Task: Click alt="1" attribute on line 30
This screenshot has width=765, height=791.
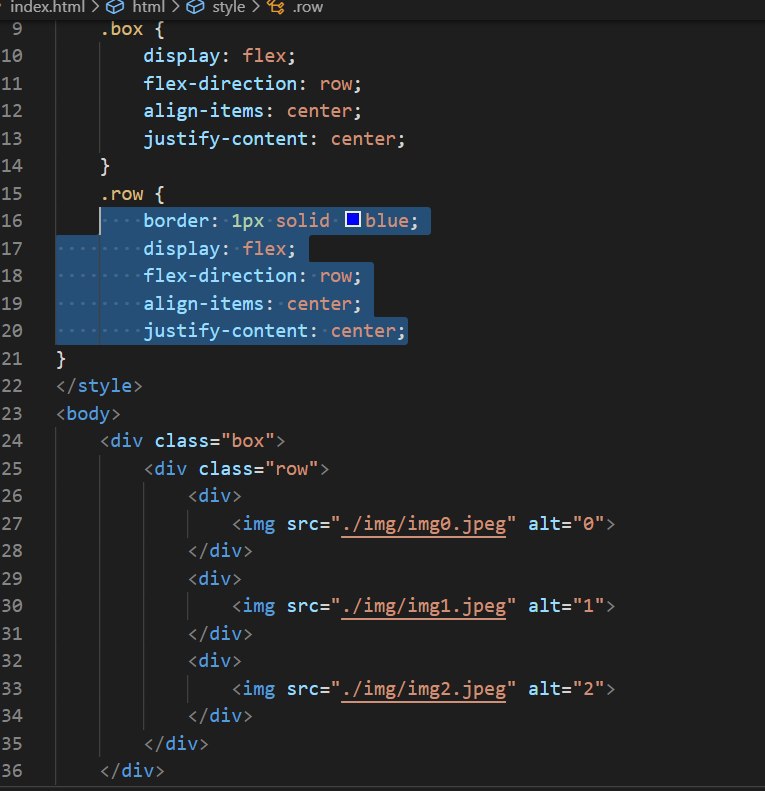Action: pos(566,605)
